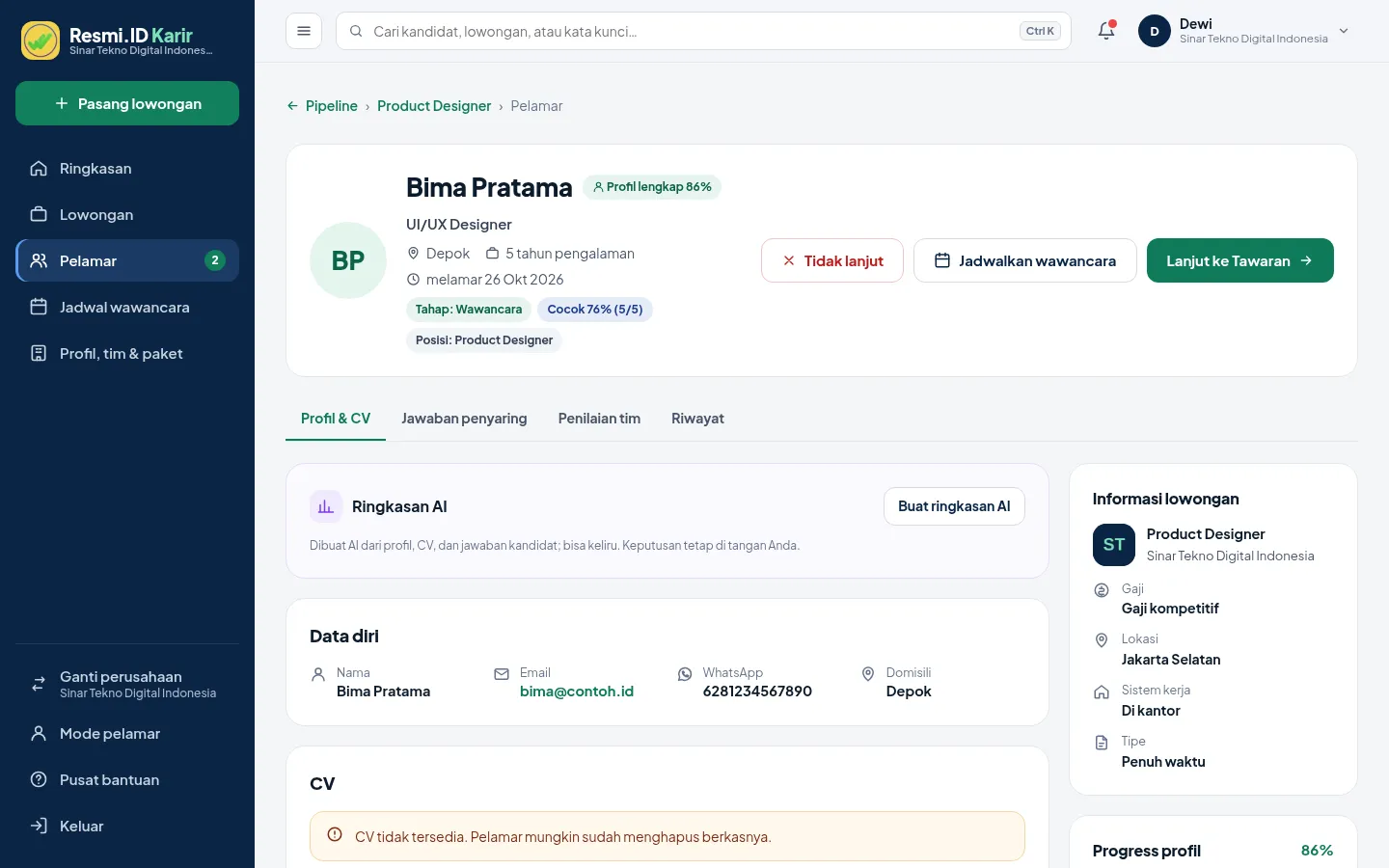Click the Keluar logout item

click(x=127, y=826)
